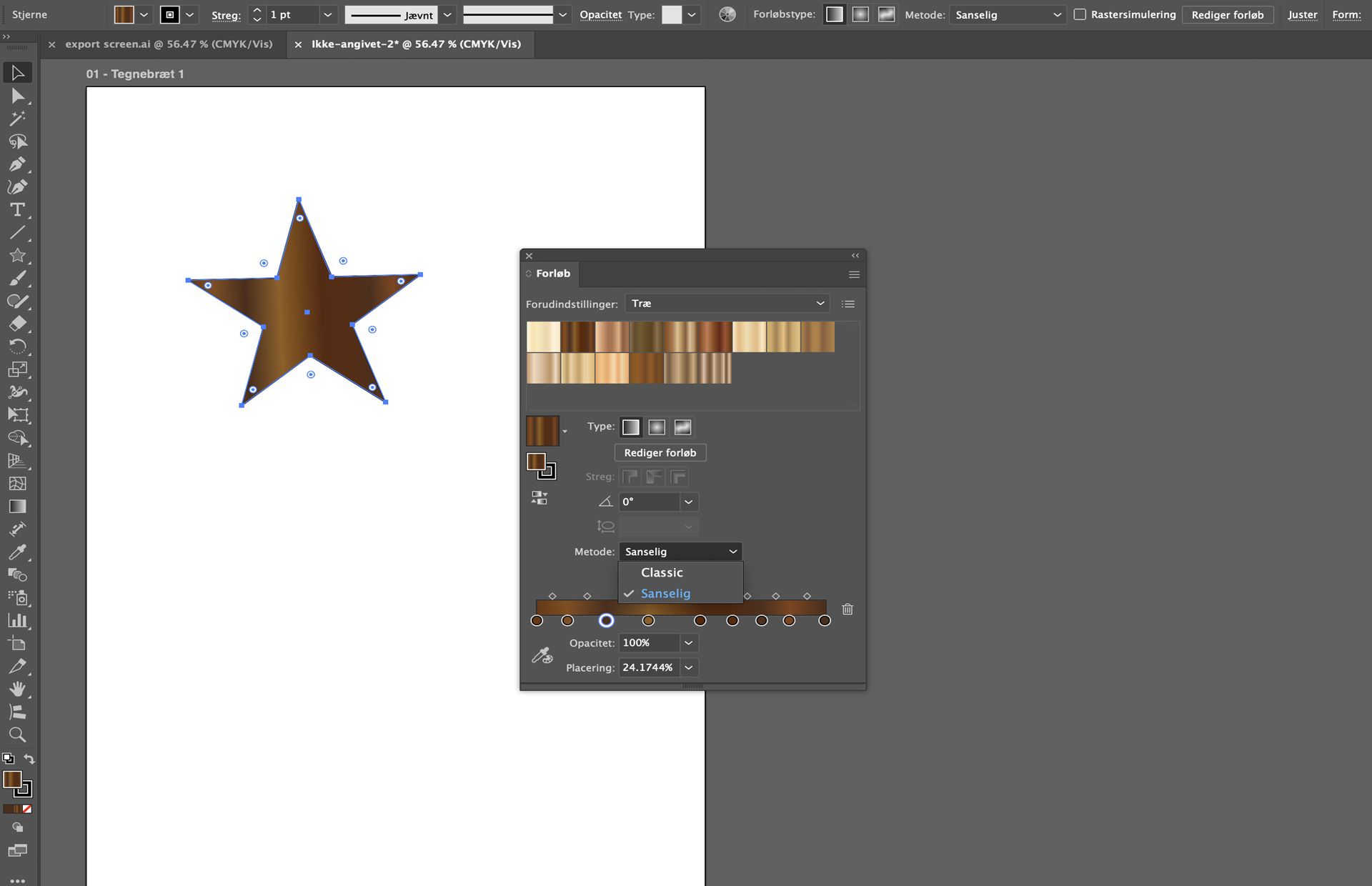Click Rediger forløb button in panel
The width and height of the screenshot is (1372, 886).
pos(660,453)
